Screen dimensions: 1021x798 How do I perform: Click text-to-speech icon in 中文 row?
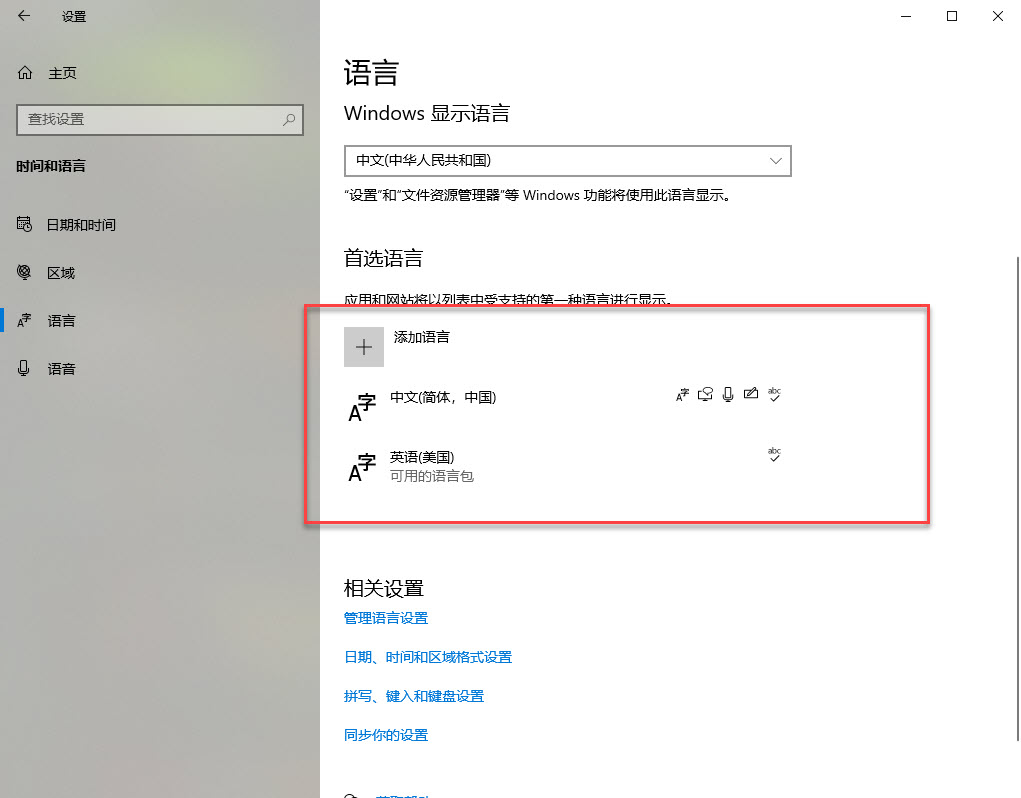point(705,394)
